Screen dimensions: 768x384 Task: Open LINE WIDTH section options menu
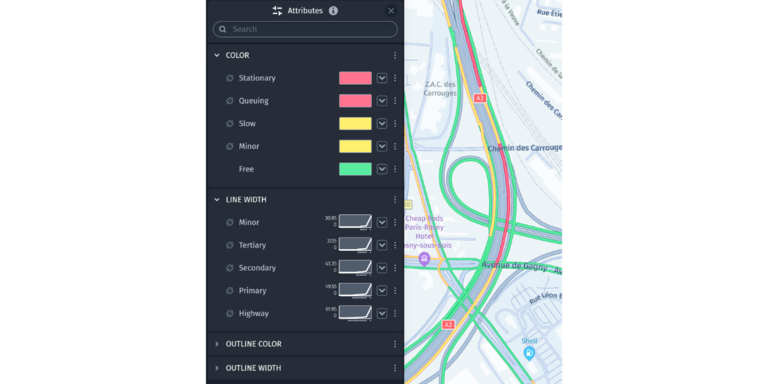tap(395, 200)
